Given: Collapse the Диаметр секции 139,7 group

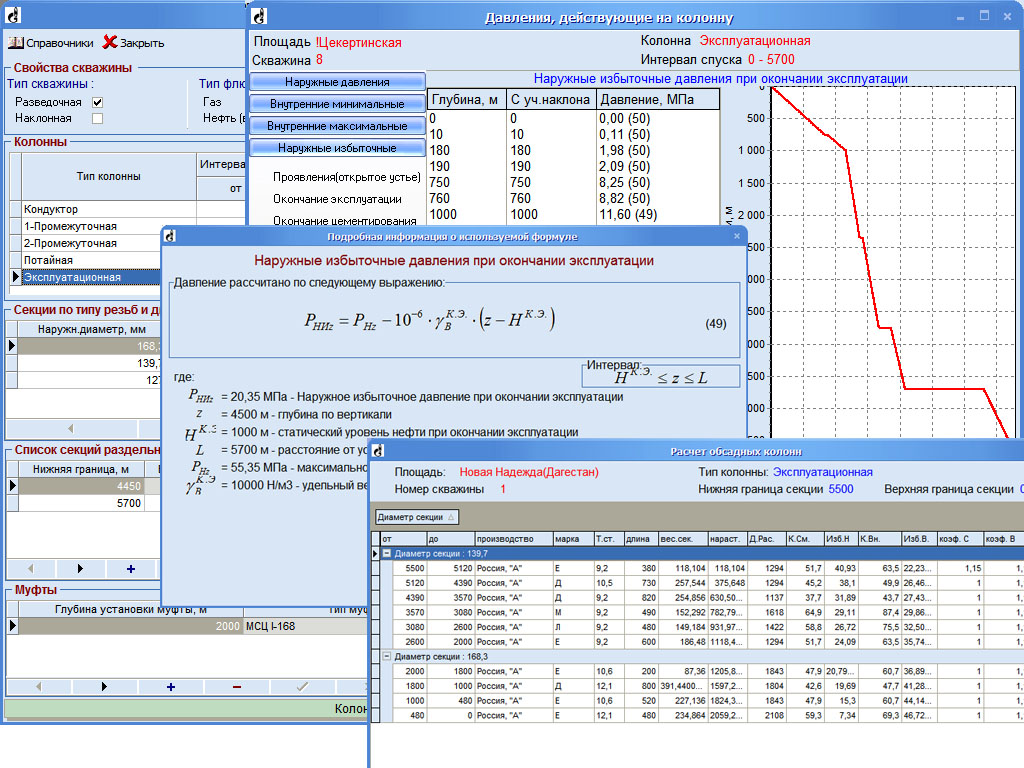Looking at the screenshot, I should 387,553.
